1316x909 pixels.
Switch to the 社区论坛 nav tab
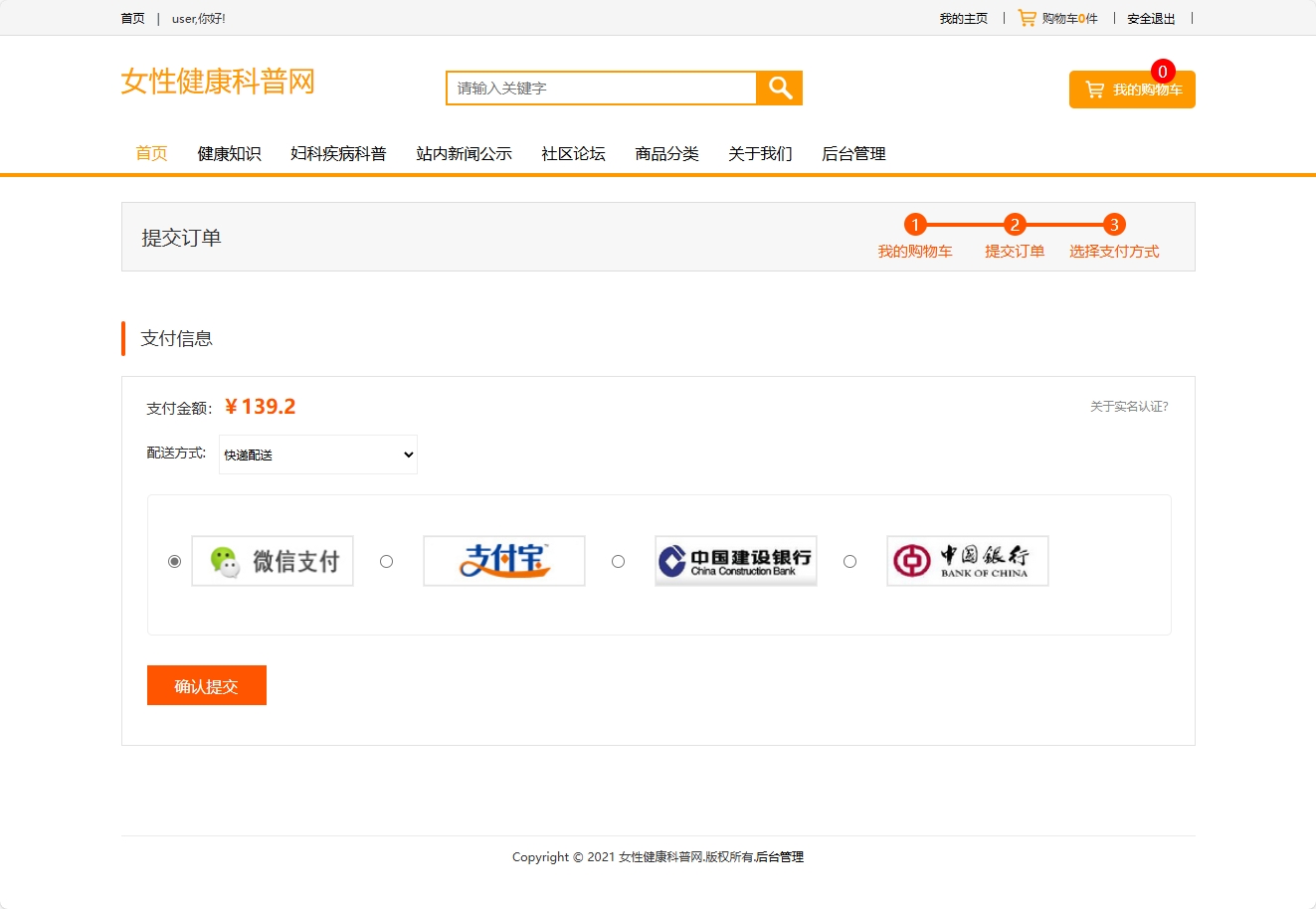572,153
